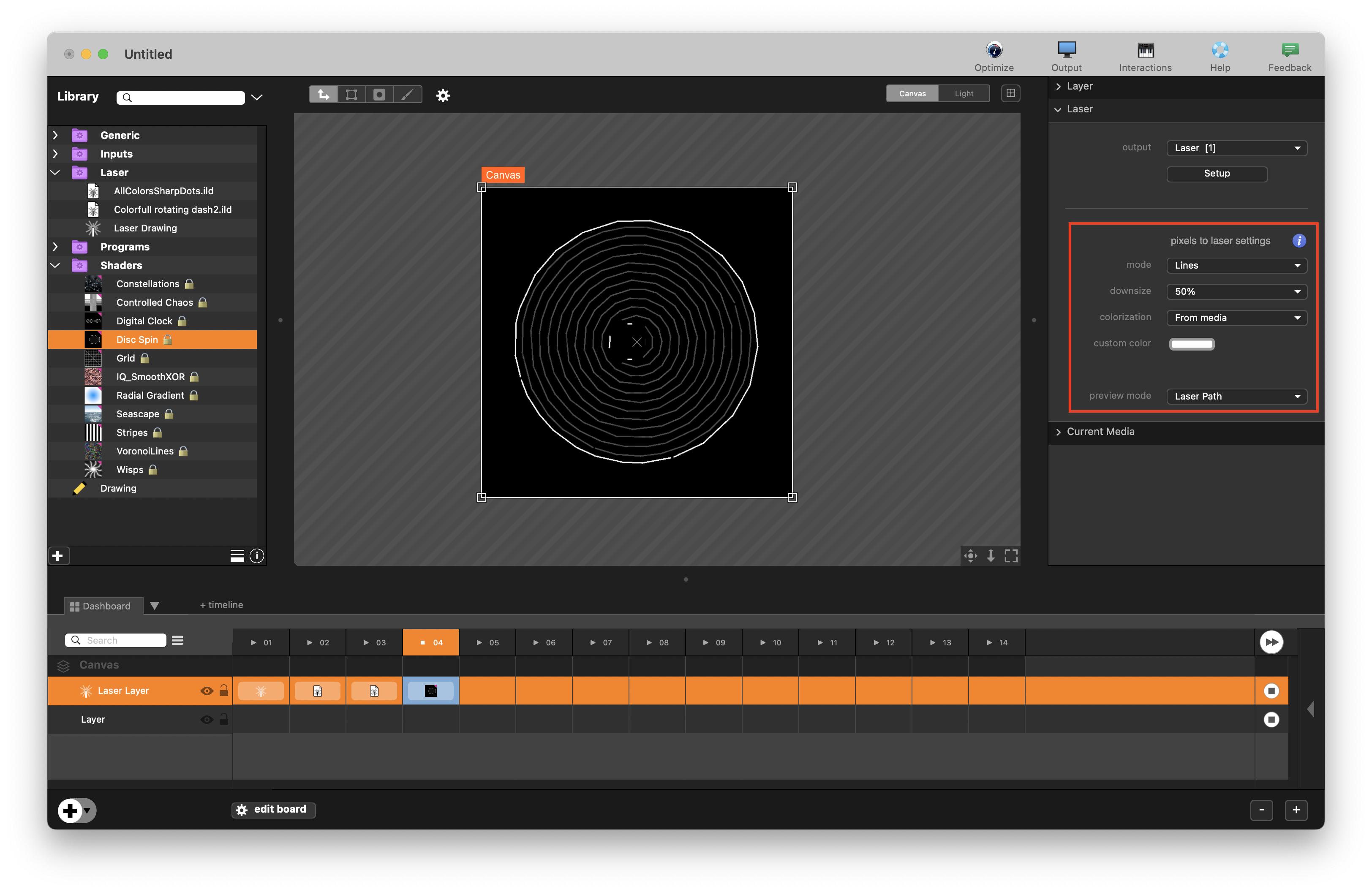The image size is (1372, 892).
Task: Switch to the Light view tab
Action: click(963, 93)
